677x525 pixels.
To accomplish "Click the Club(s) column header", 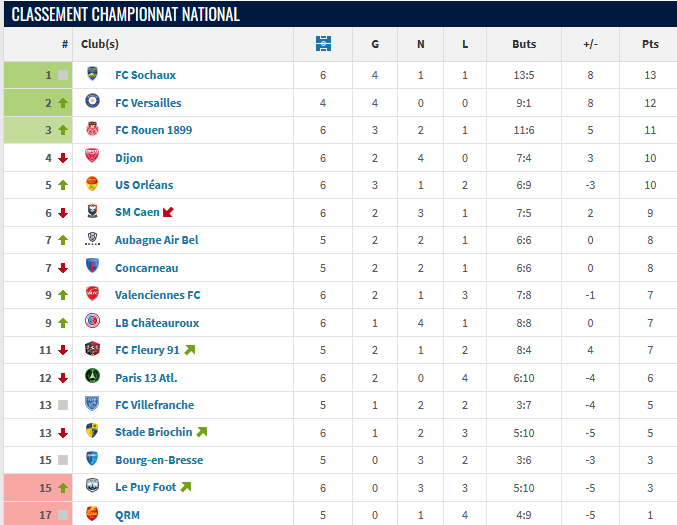I will pyautogui.click(x=100, y=44).
